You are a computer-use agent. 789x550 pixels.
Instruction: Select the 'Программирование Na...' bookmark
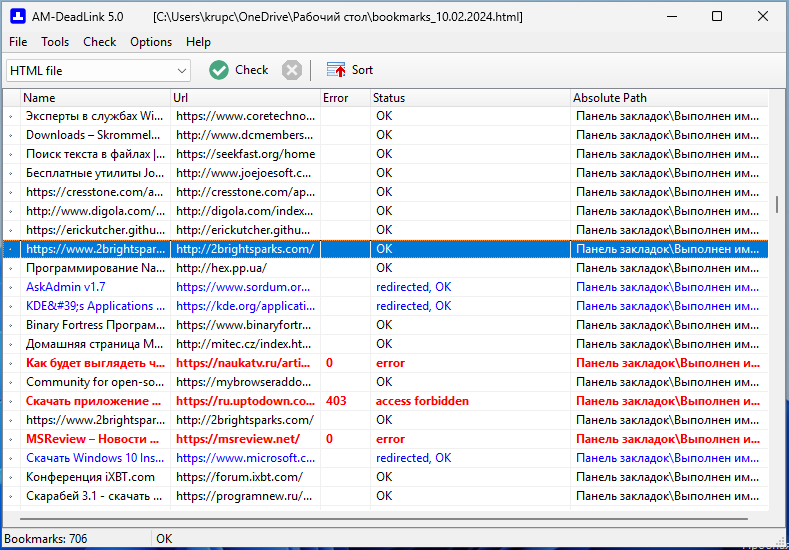pos(96,268)
